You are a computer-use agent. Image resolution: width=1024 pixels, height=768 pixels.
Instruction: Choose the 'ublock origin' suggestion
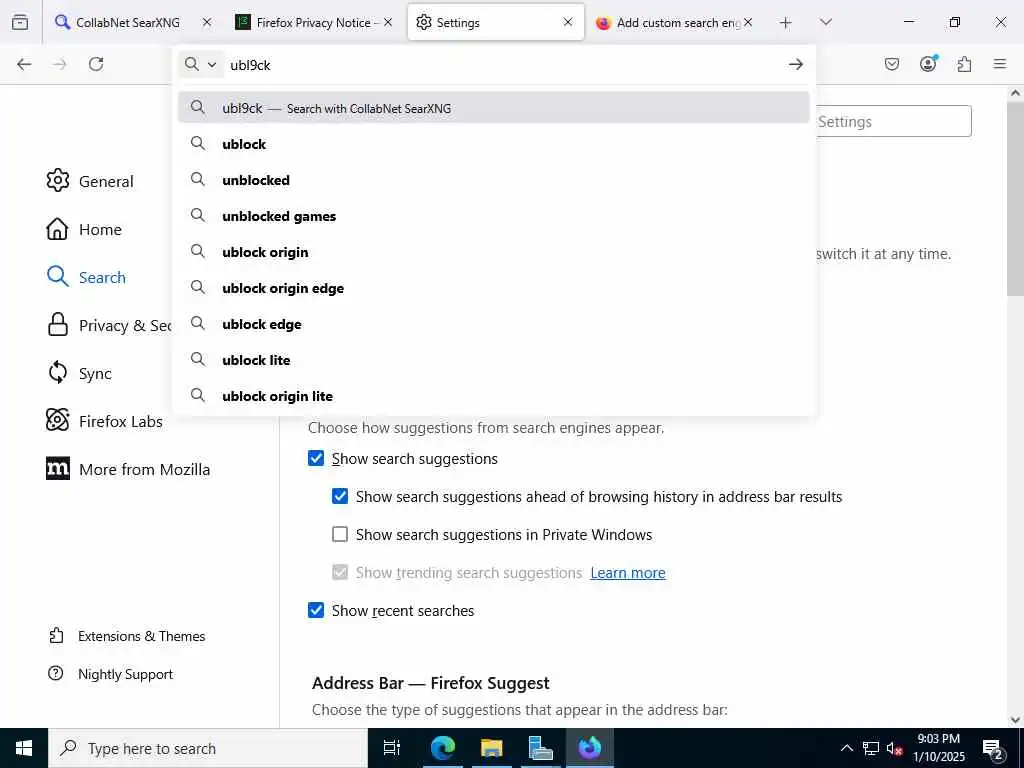point(494,251)
